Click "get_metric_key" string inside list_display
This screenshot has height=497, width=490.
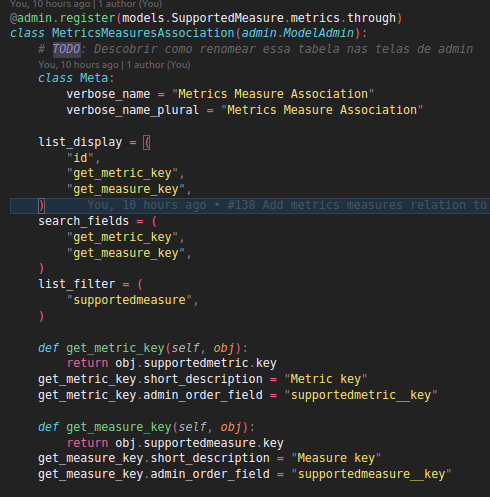tap(122, 173)
